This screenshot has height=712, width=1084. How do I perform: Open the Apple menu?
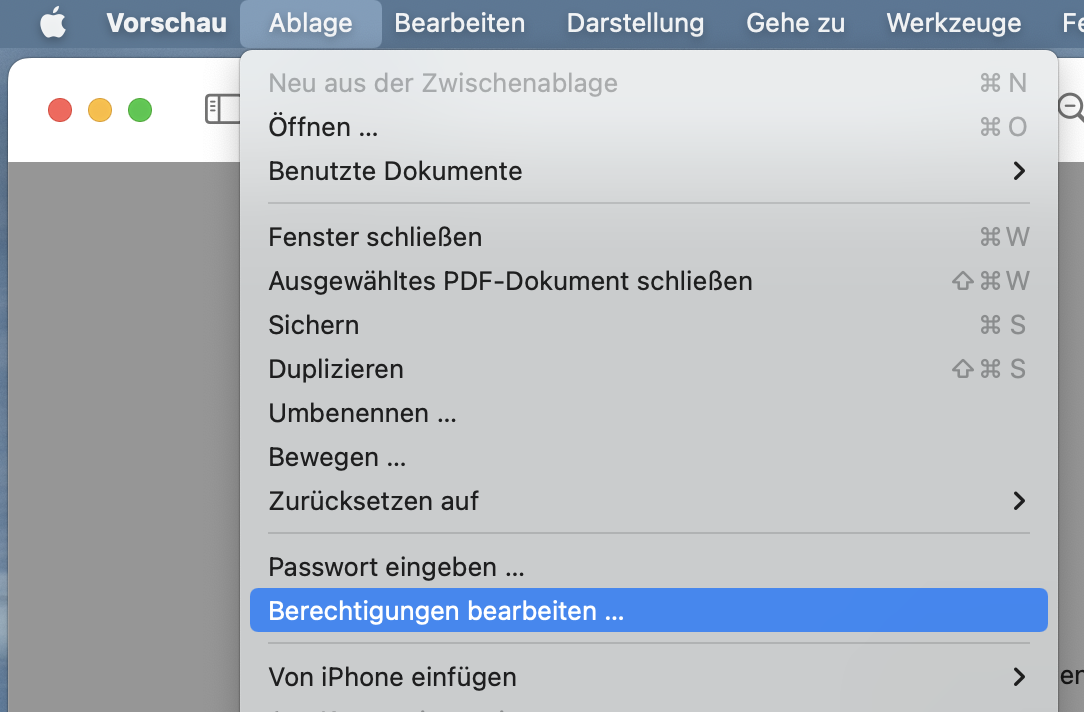pos(52,23)
